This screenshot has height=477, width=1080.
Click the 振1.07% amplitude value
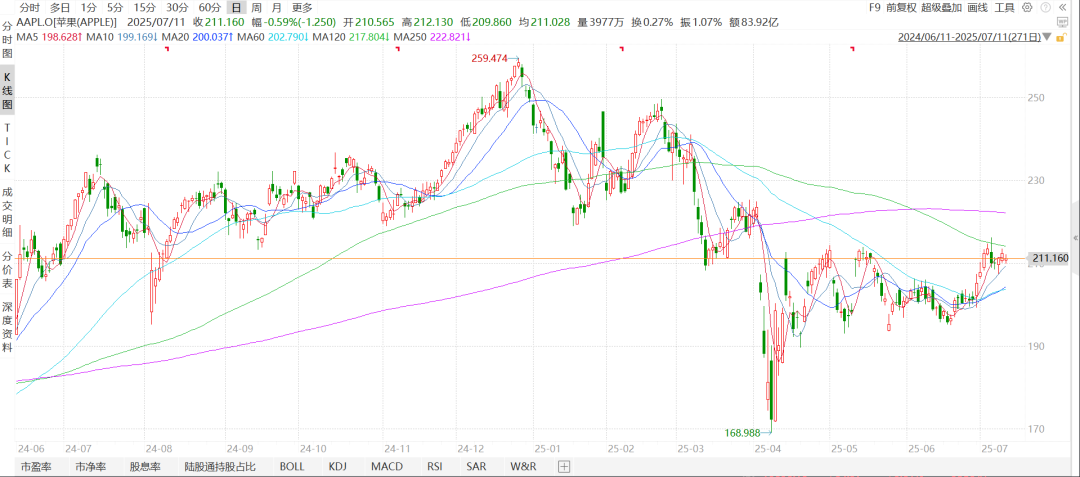point(702,22)
